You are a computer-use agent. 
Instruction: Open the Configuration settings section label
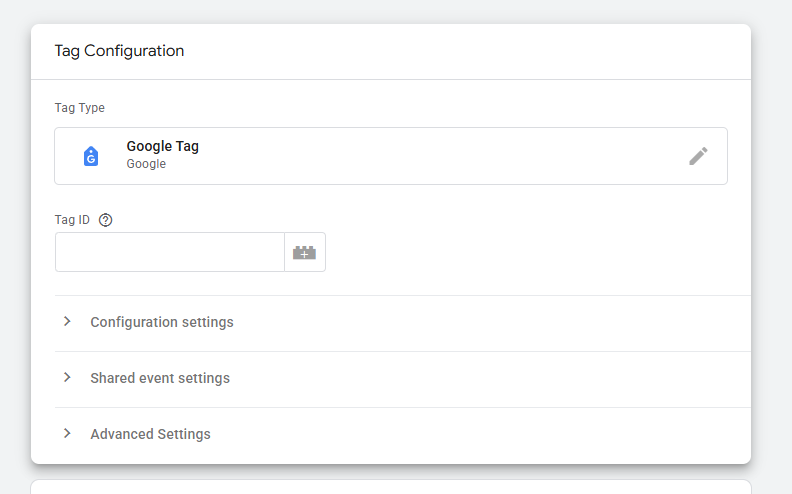pyautogui.click(x=162, y=322)
